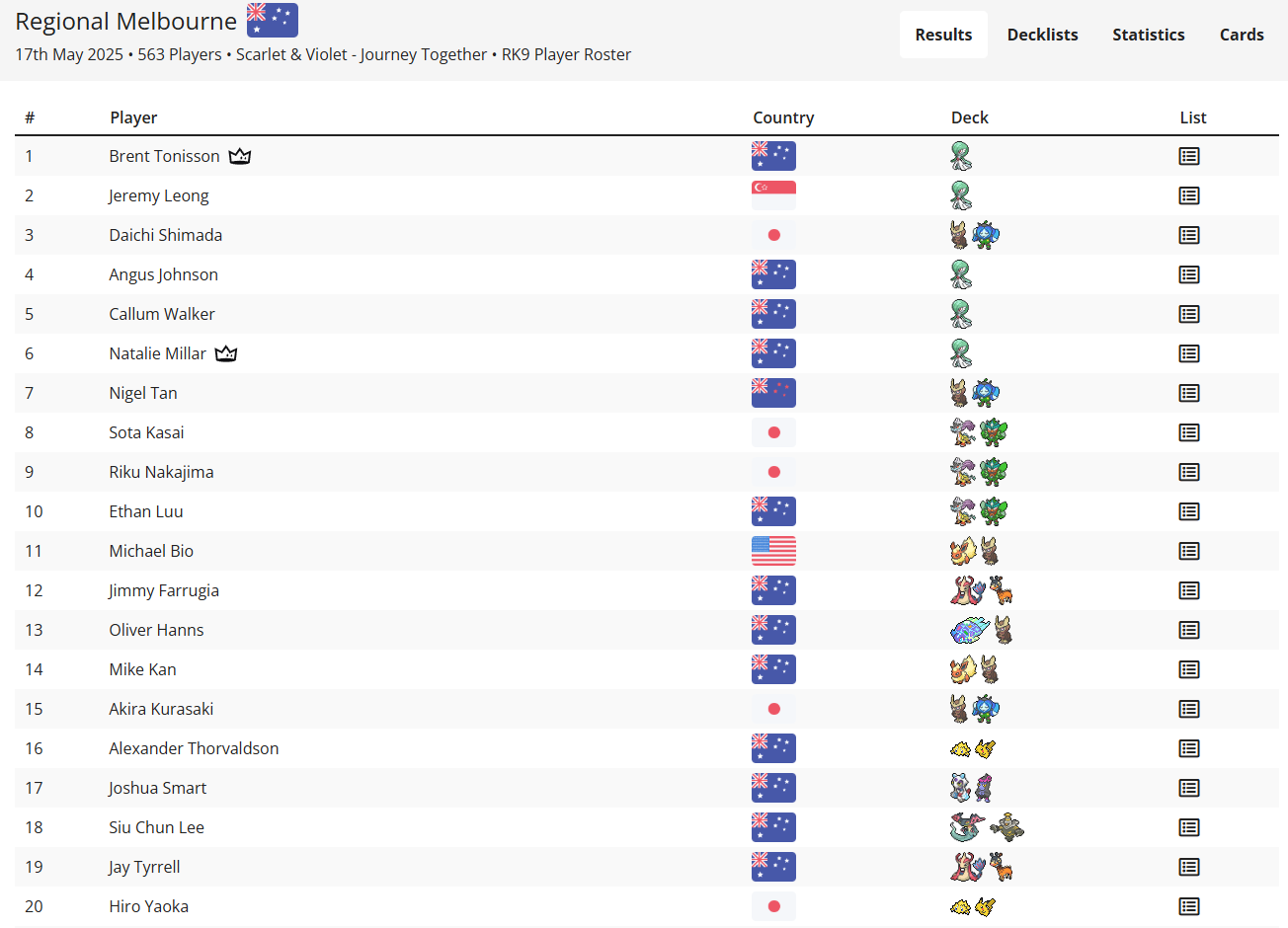
Task: Click Joshua Smart's deck Pokémon icons
Action: 971,788
